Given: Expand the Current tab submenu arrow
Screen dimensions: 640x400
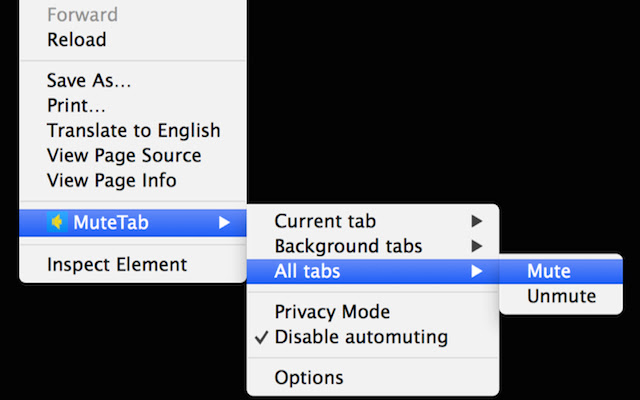Looking at the screenshot, I should coord(477,221).
